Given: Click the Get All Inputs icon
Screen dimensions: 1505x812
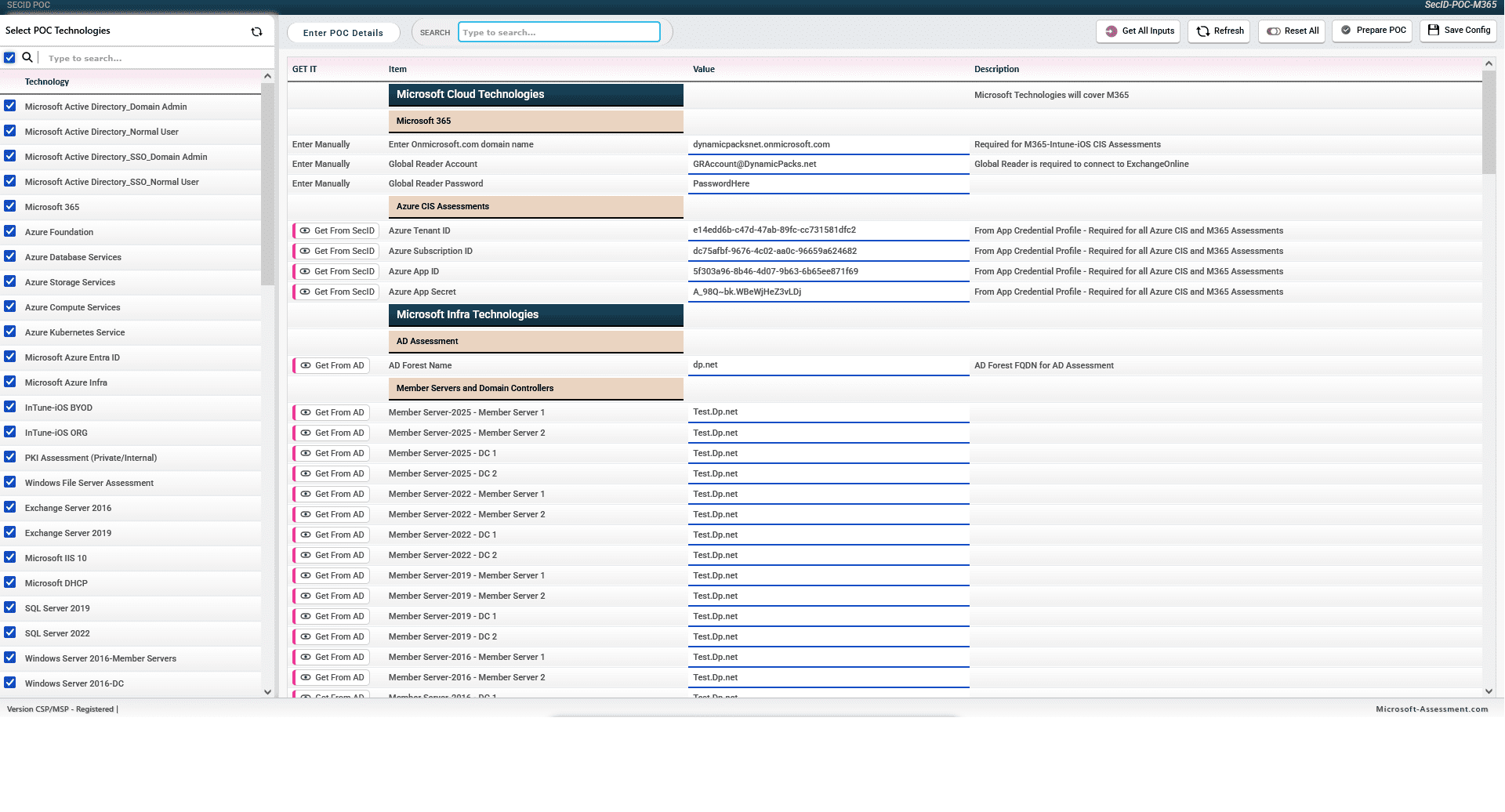Looking at the screenshot, I should tap(1112, 31).
